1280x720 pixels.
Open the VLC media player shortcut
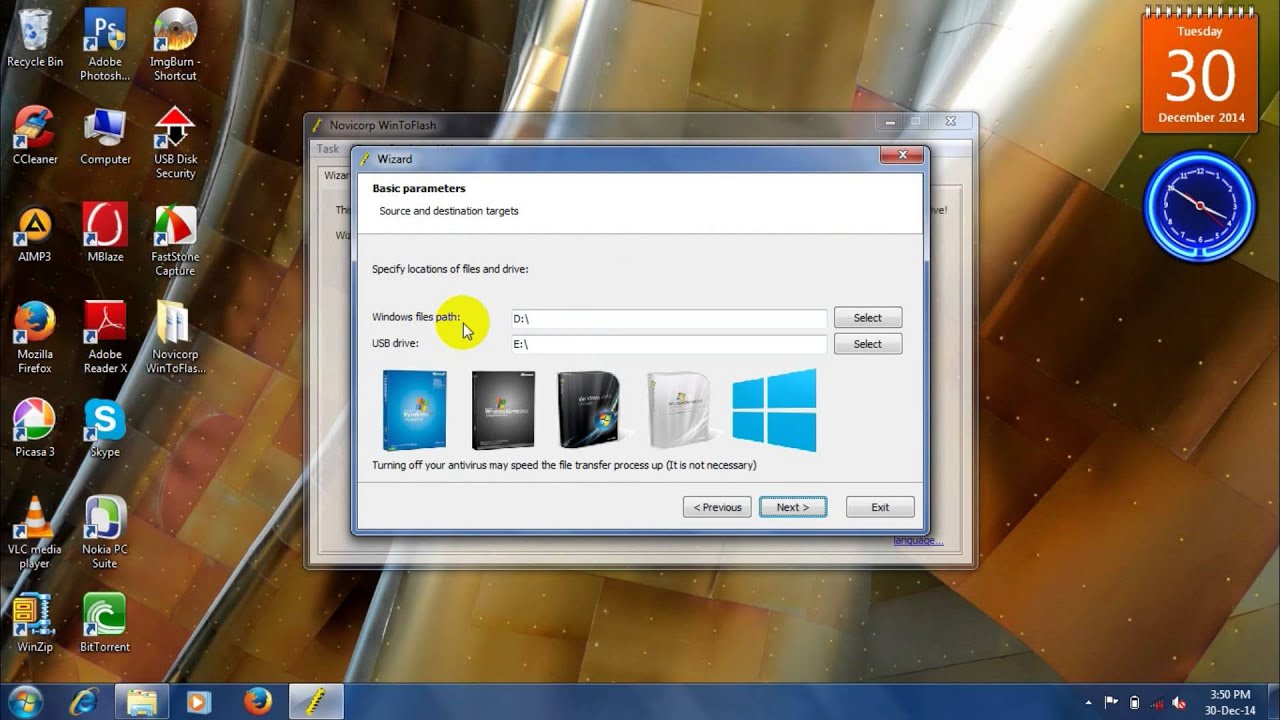pyautogui.click(x=35, y=532)
